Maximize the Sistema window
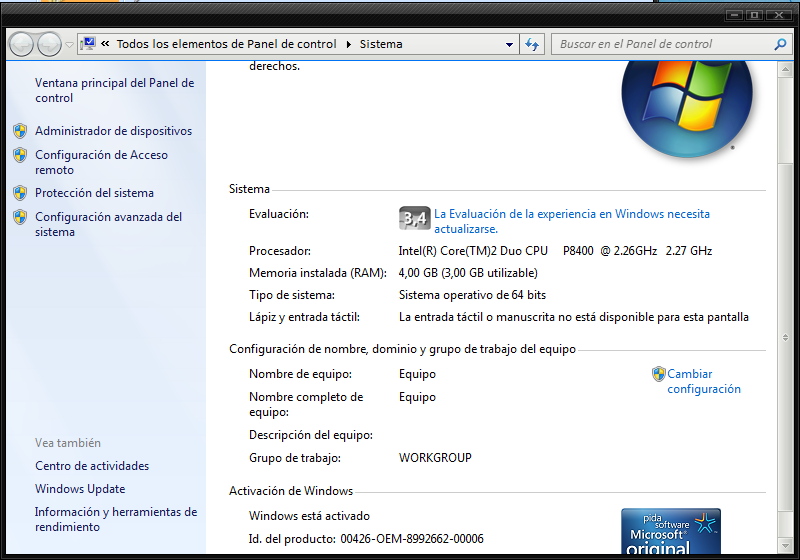The width and height of the screenshot is (800, 560). pos(754,15)
